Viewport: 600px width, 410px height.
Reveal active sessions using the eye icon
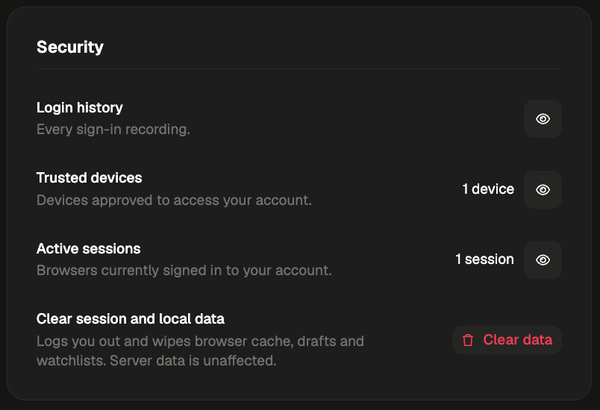click(543, 260)
